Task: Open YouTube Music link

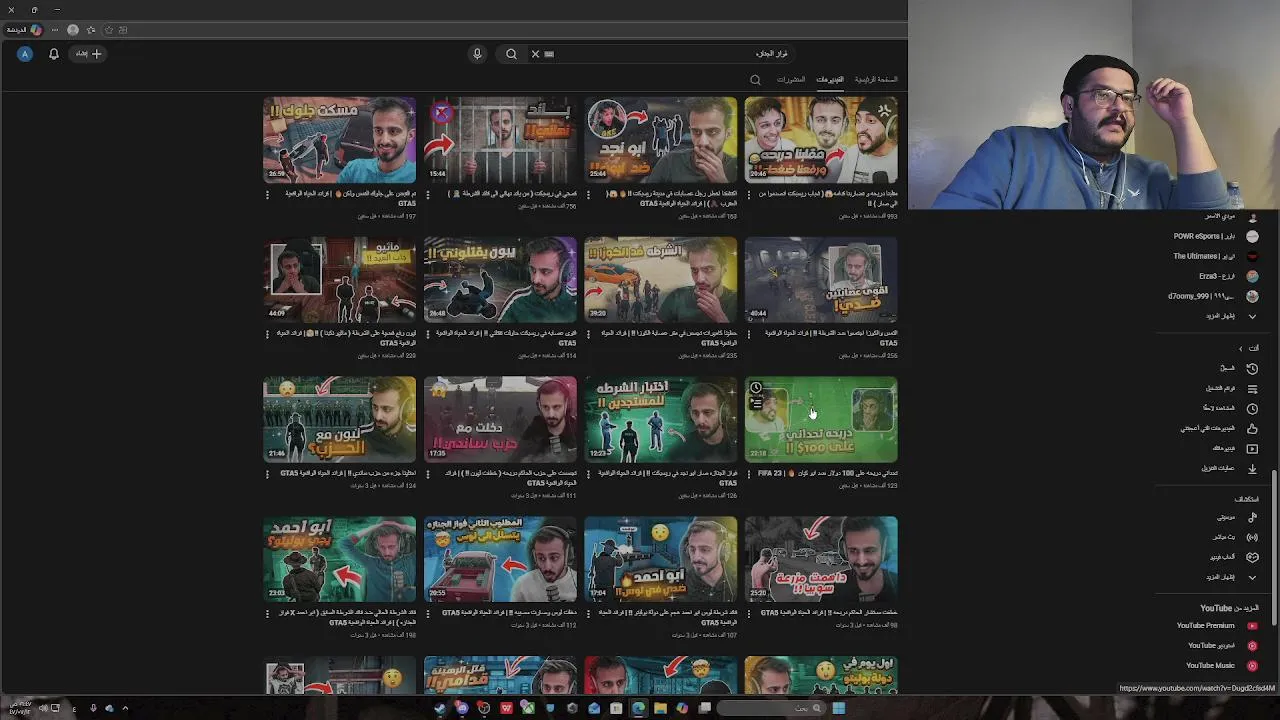Action: tap(1222, 666)
